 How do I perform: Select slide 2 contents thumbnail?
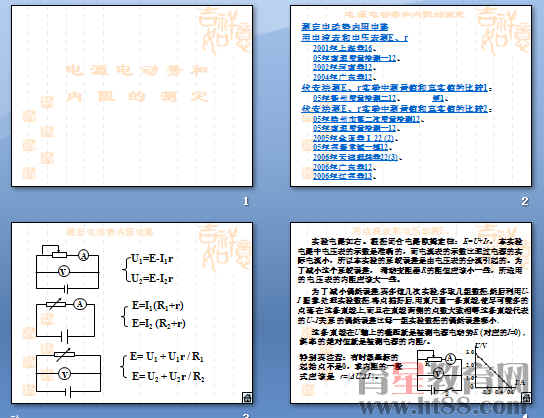[x=411, y=96]
